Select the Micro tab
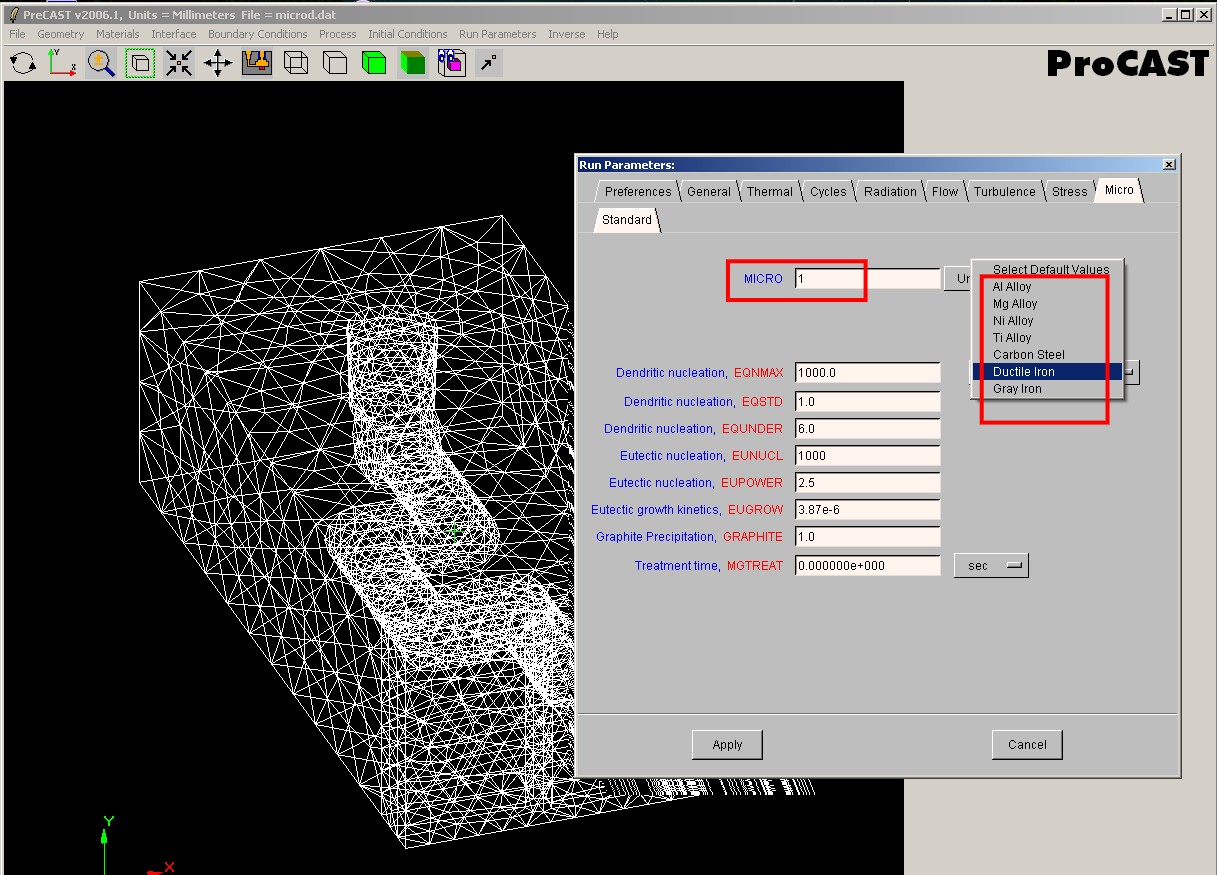The image size is (1217, 875). 1119,190
